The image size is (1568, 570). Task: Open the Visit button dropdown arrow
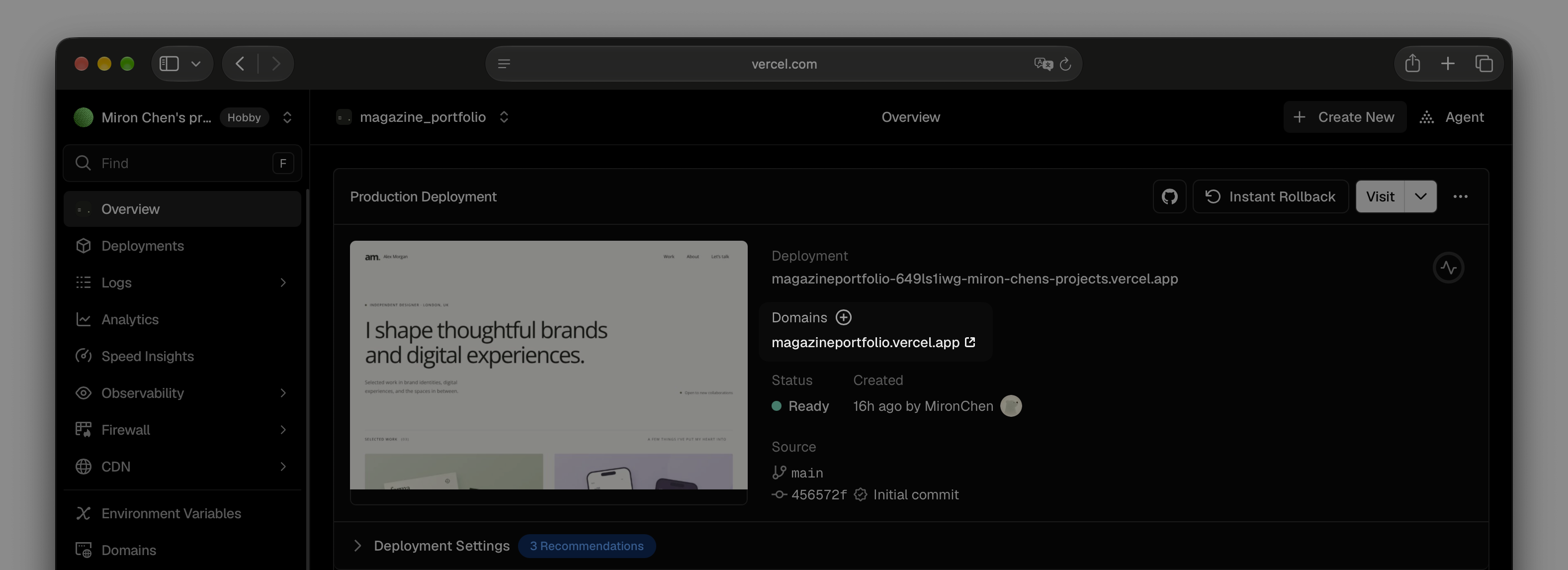pos(1420,196)
